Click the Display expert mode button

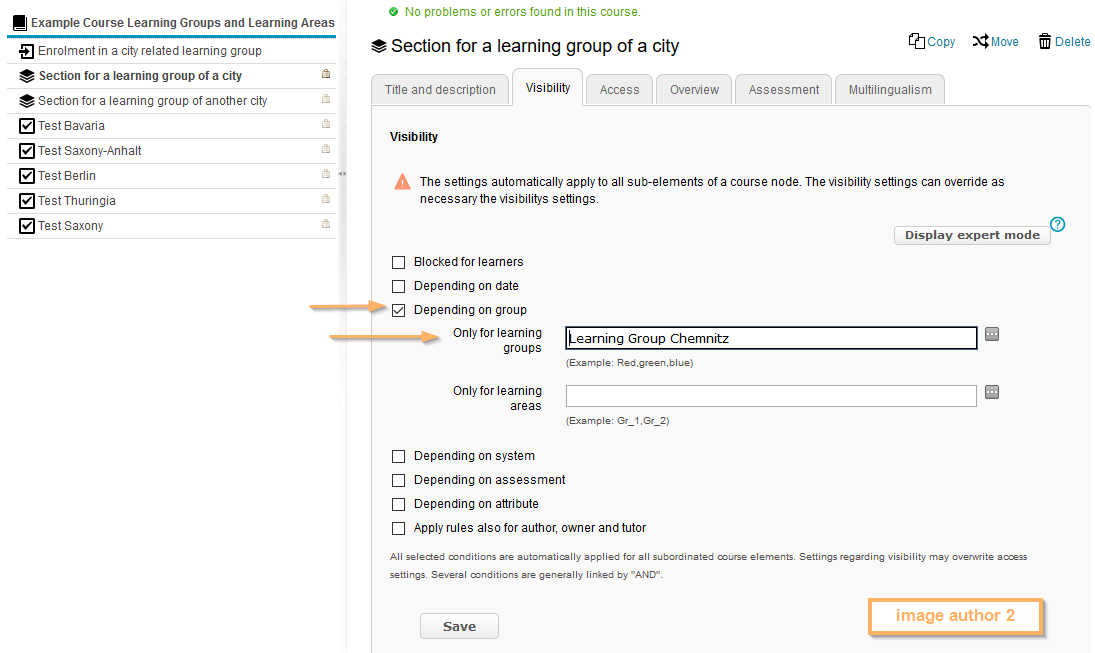[971, 236]
